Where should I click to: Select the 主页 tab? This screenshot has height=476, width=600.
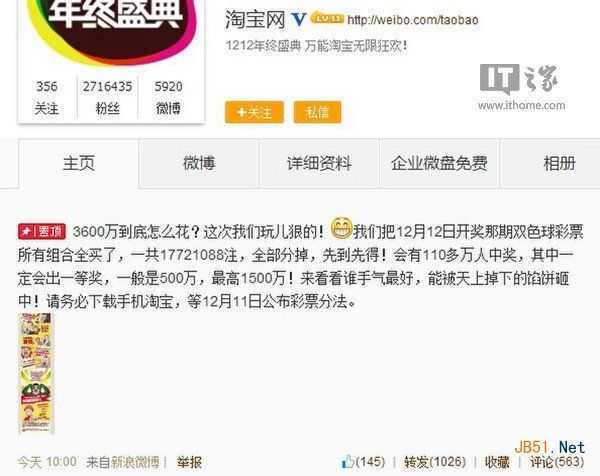tap(79, 163)
